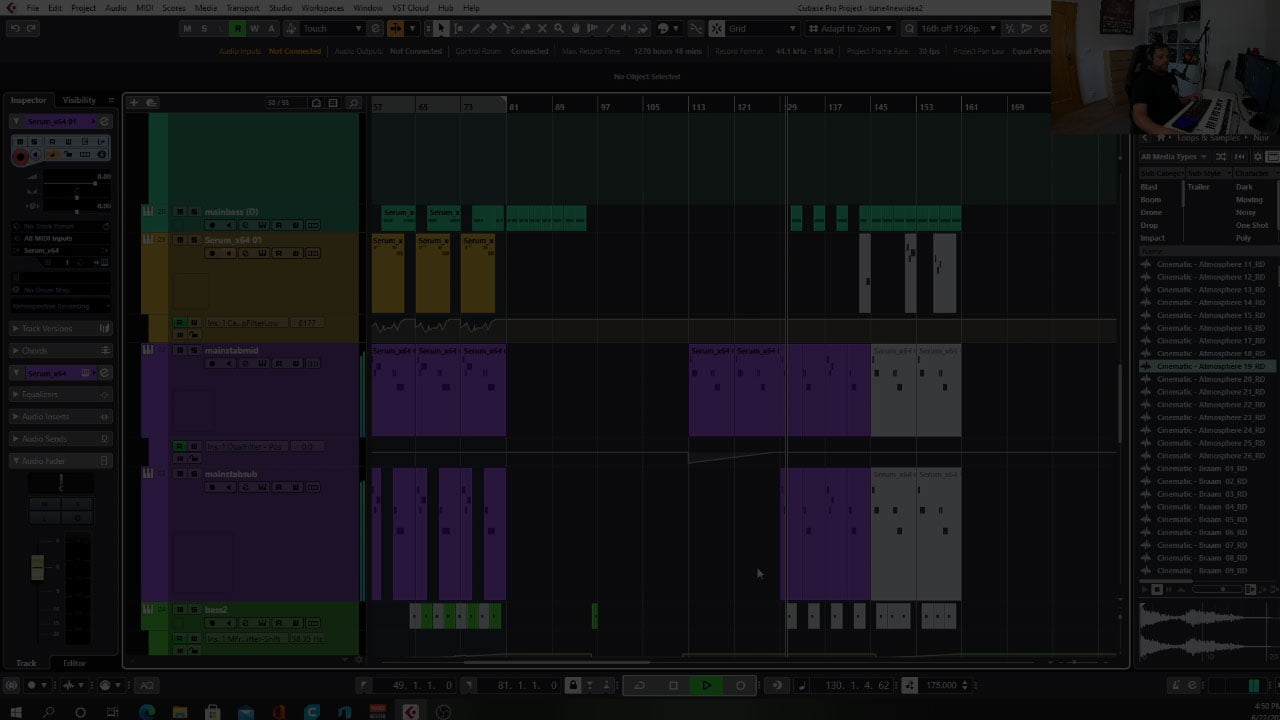Screen dimensions: 1280x720
Task: Click the Record transport button
Action: pyautogui.click(x=740, y=685)
